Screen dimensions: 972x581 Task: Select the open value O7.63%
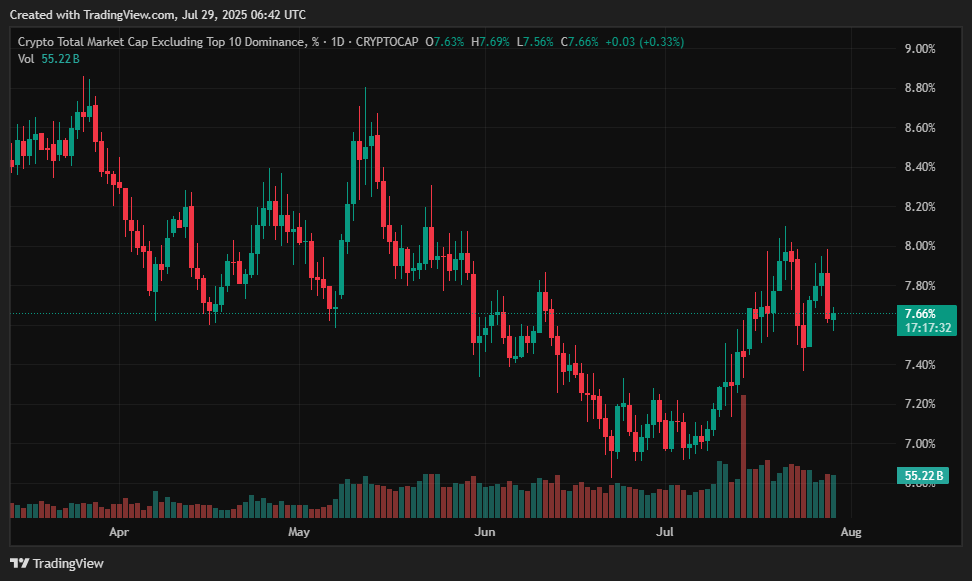pyautogui.click(x=445, y=42)
